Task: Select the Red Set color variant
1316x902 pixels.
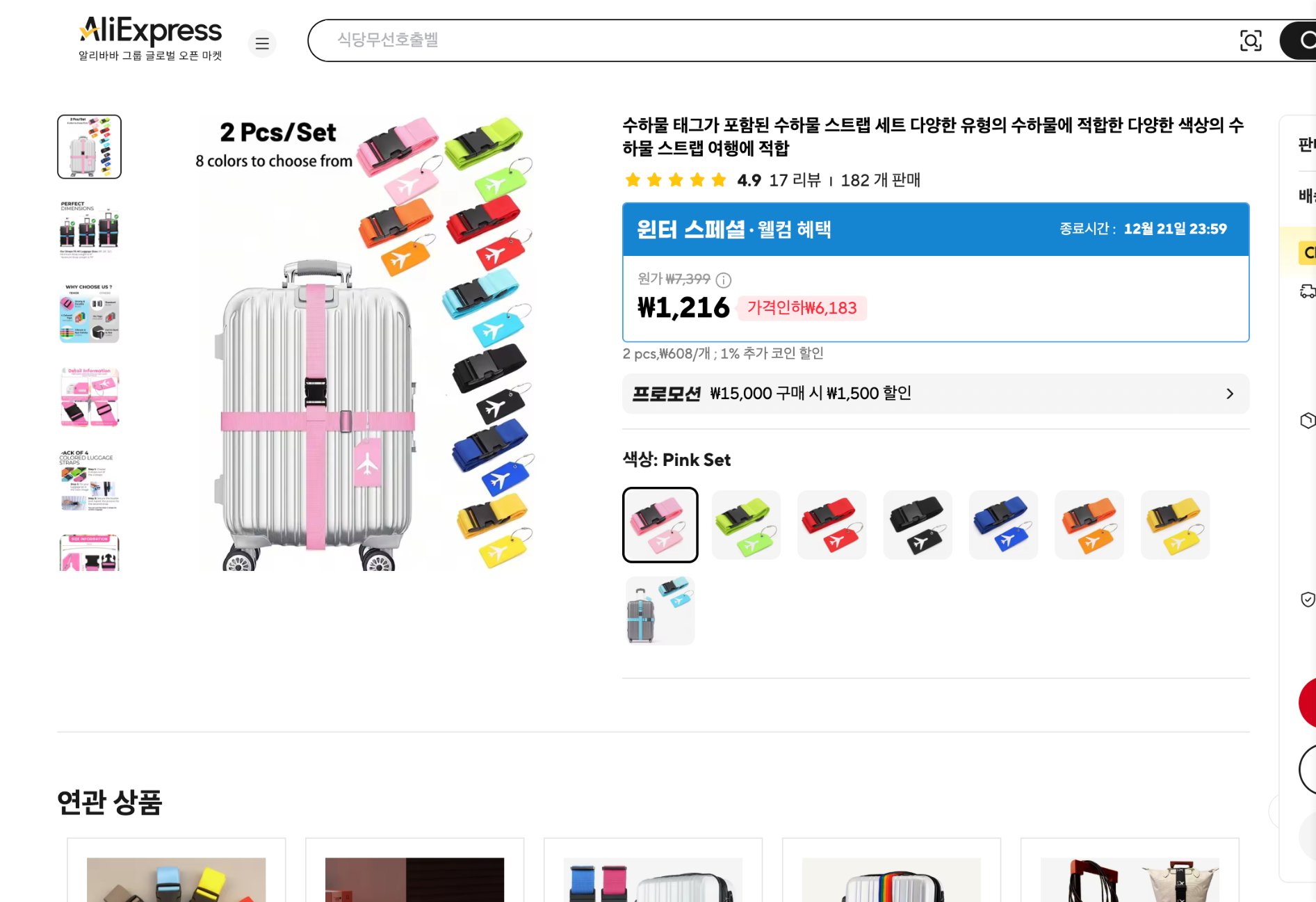Action: 831,524
